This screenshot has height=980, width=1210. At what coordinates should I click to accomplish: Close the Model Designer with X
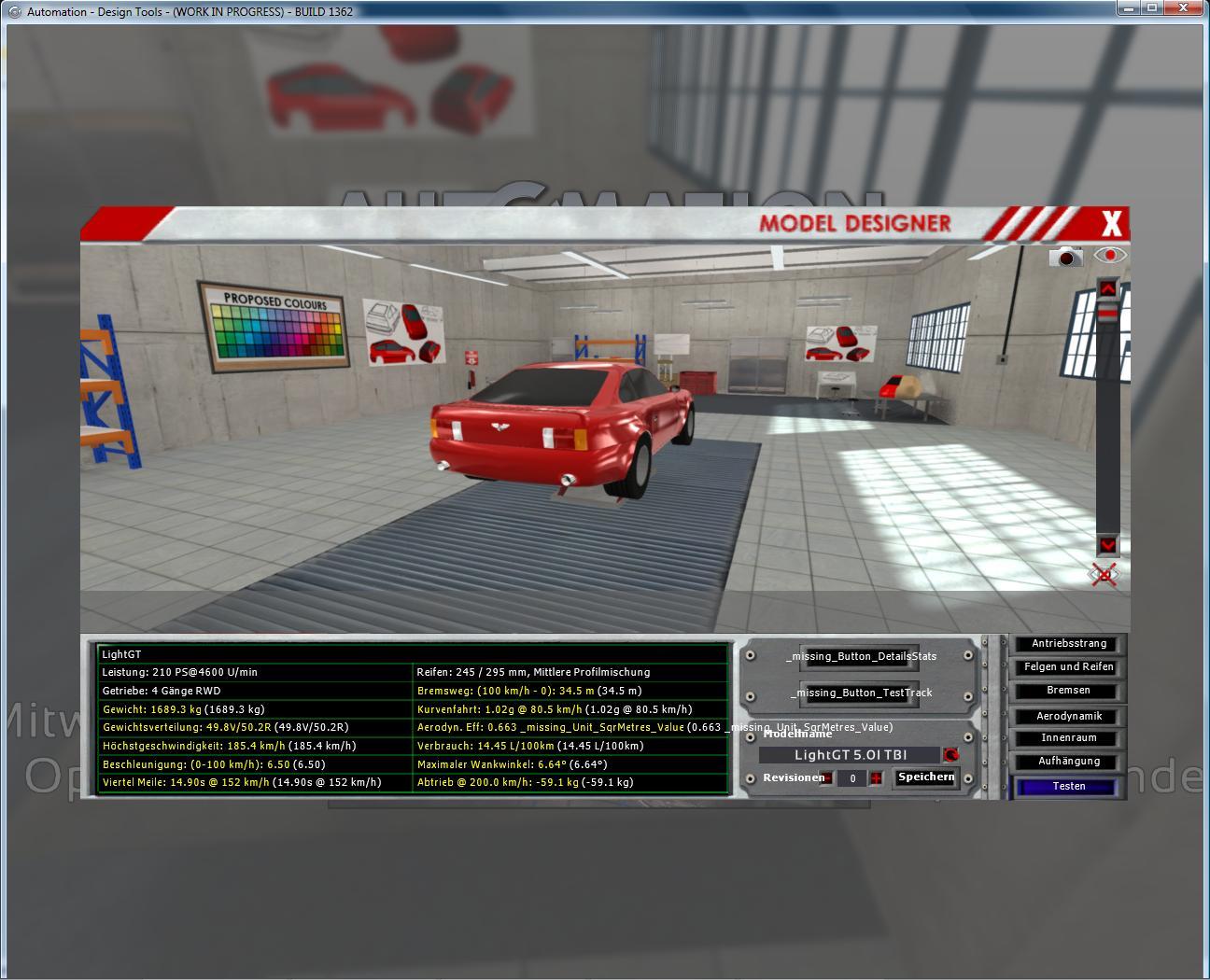pos(1111,224)
